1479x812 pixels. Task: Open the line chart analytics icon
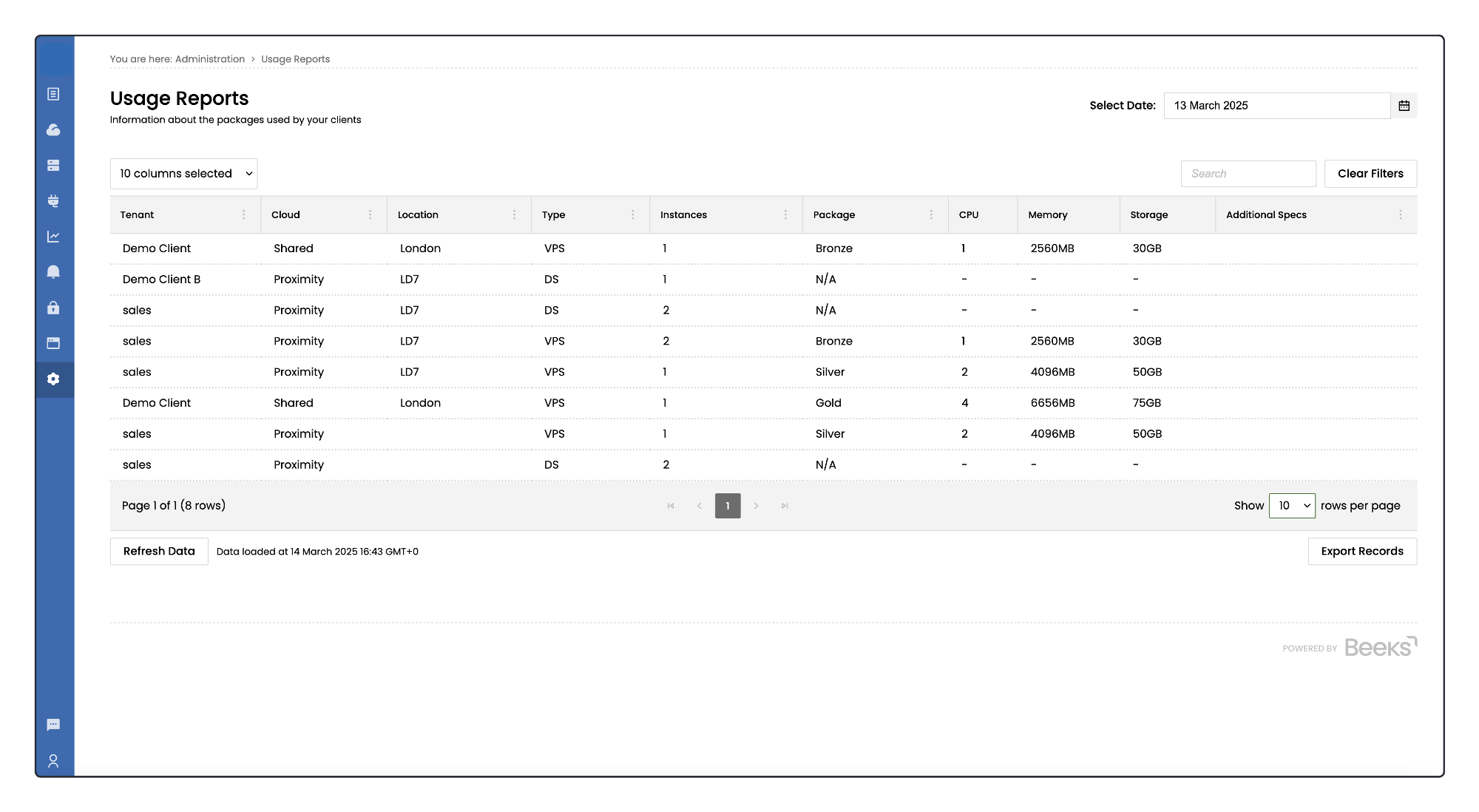click(53, 237)
